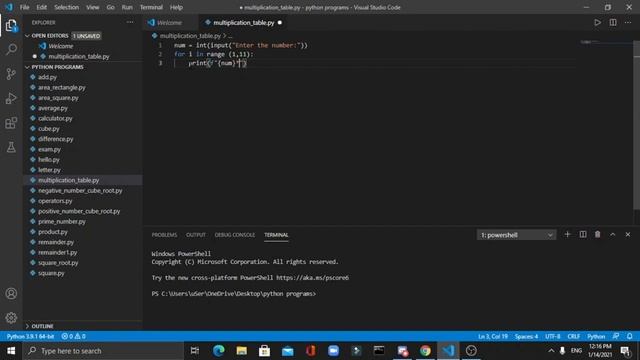Click breadcrumb multiplication_table.py above editor
This screenshot has width=640, height=360.
tap(190, 36)
